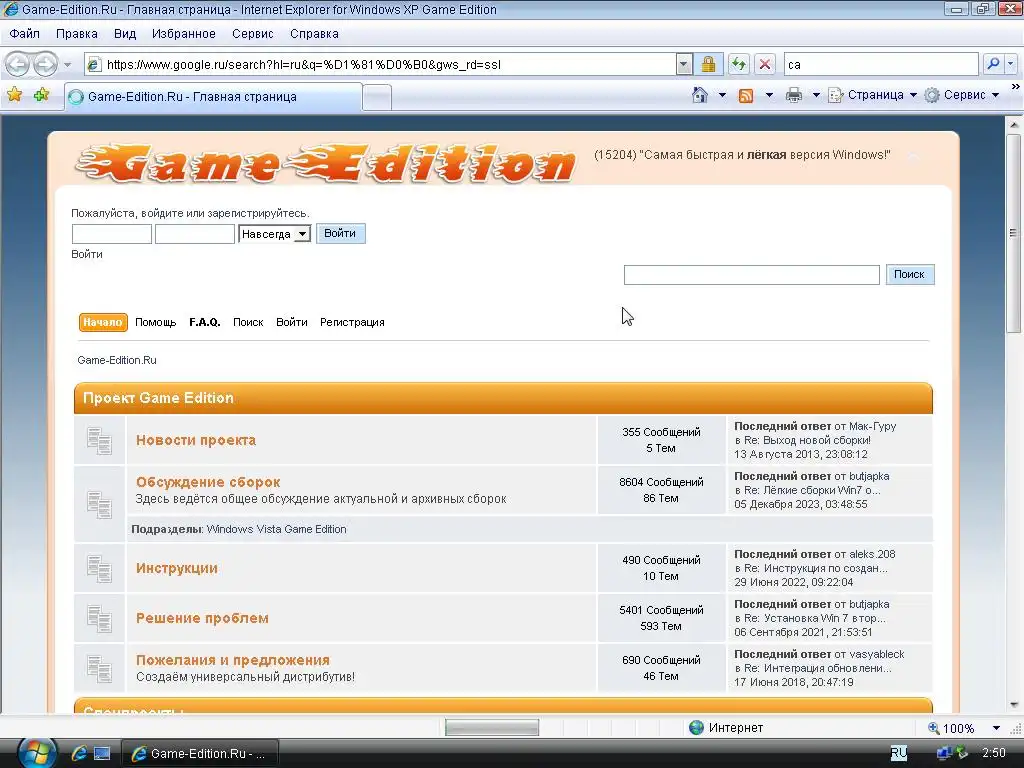Open the Правка menu
This screenshot has height=768, width=1024.
[76, 34]
